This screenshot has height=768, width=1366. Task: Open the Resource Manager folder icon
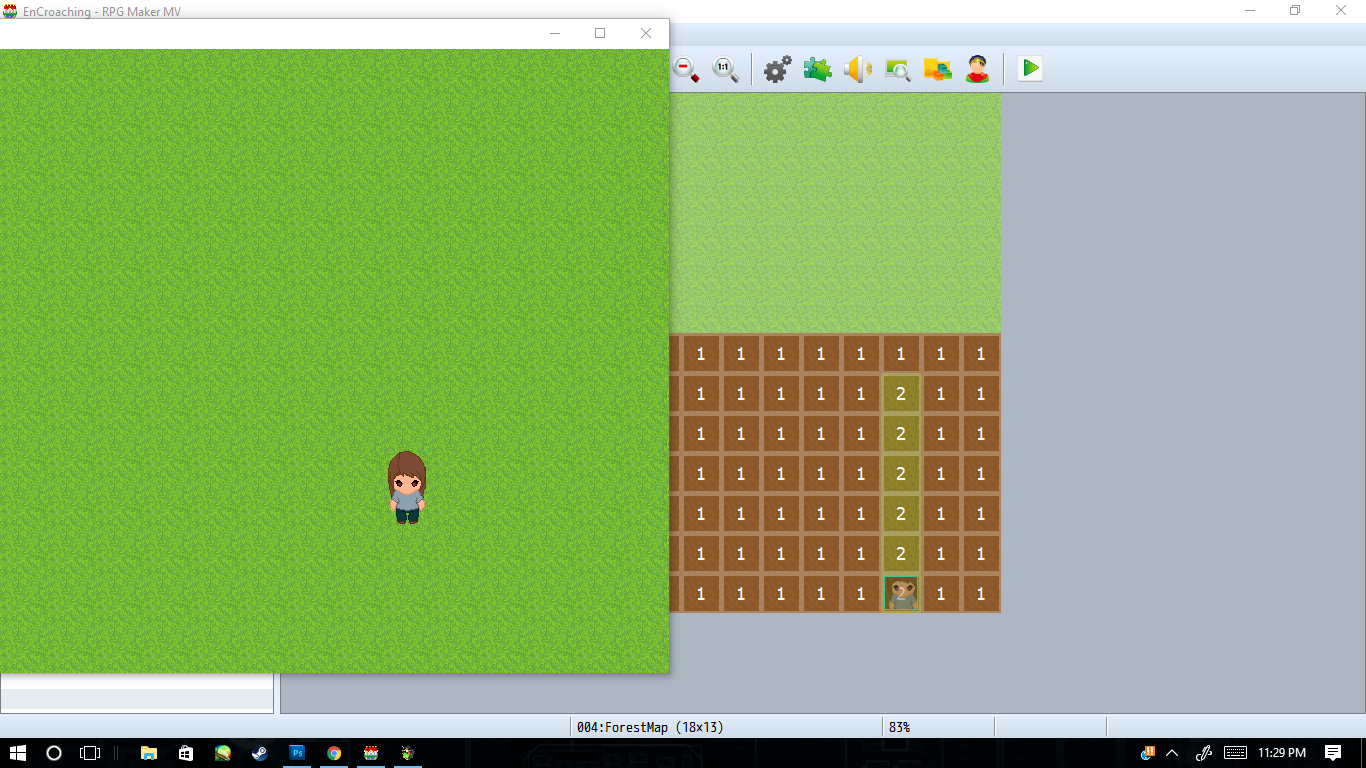click(937, 69)
